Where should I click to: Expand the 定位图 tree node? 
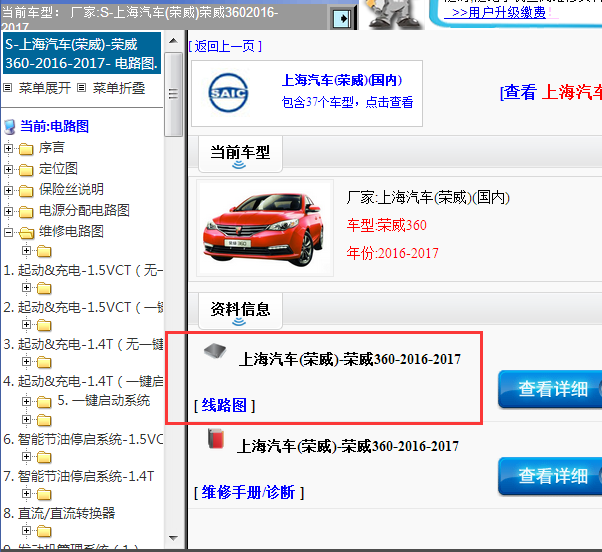8,169
